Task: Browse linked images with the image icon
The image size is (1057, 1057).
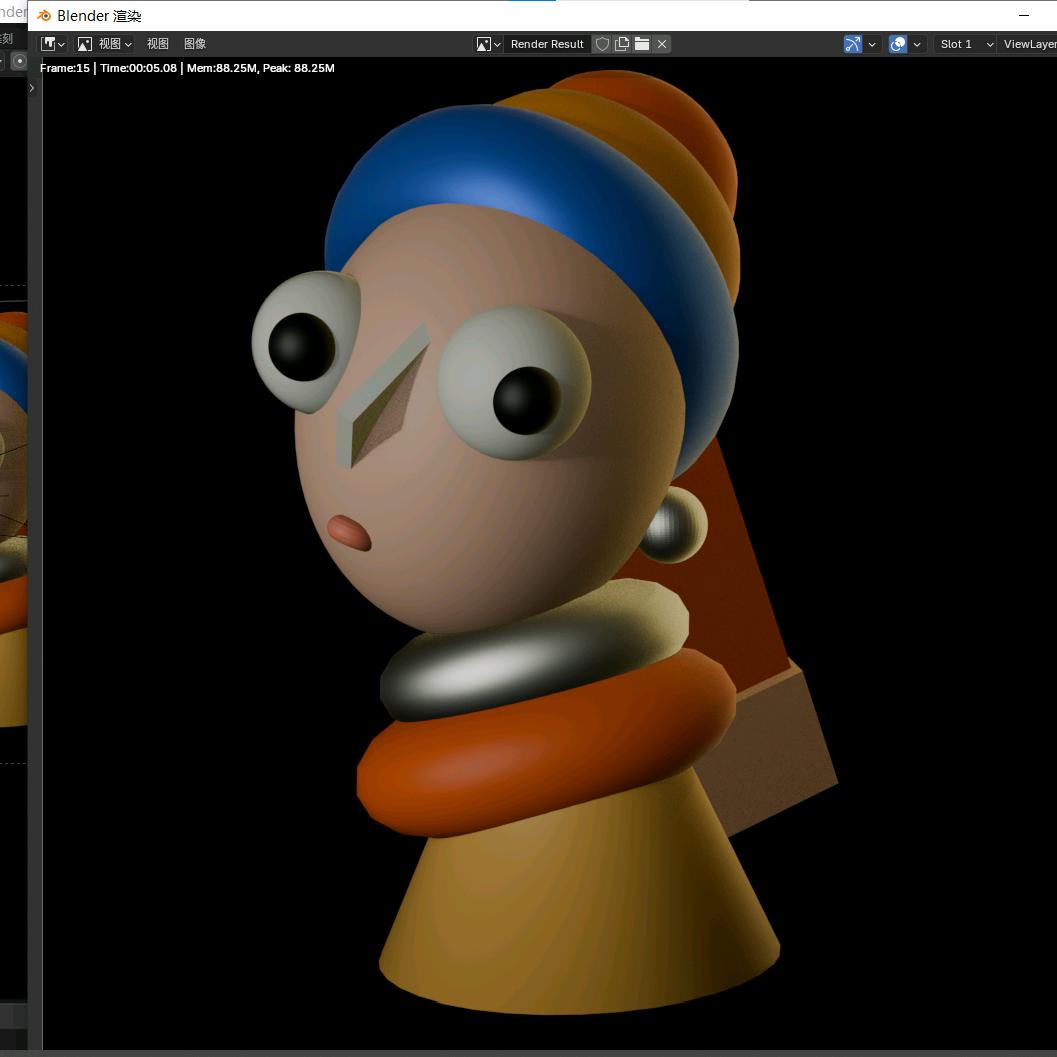Action: [488, 44]
